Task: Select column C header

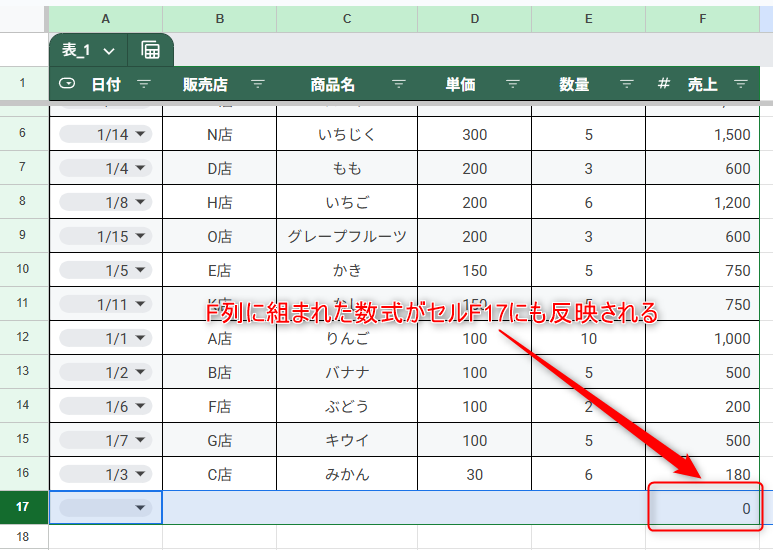Action: [x=346, y=18]
